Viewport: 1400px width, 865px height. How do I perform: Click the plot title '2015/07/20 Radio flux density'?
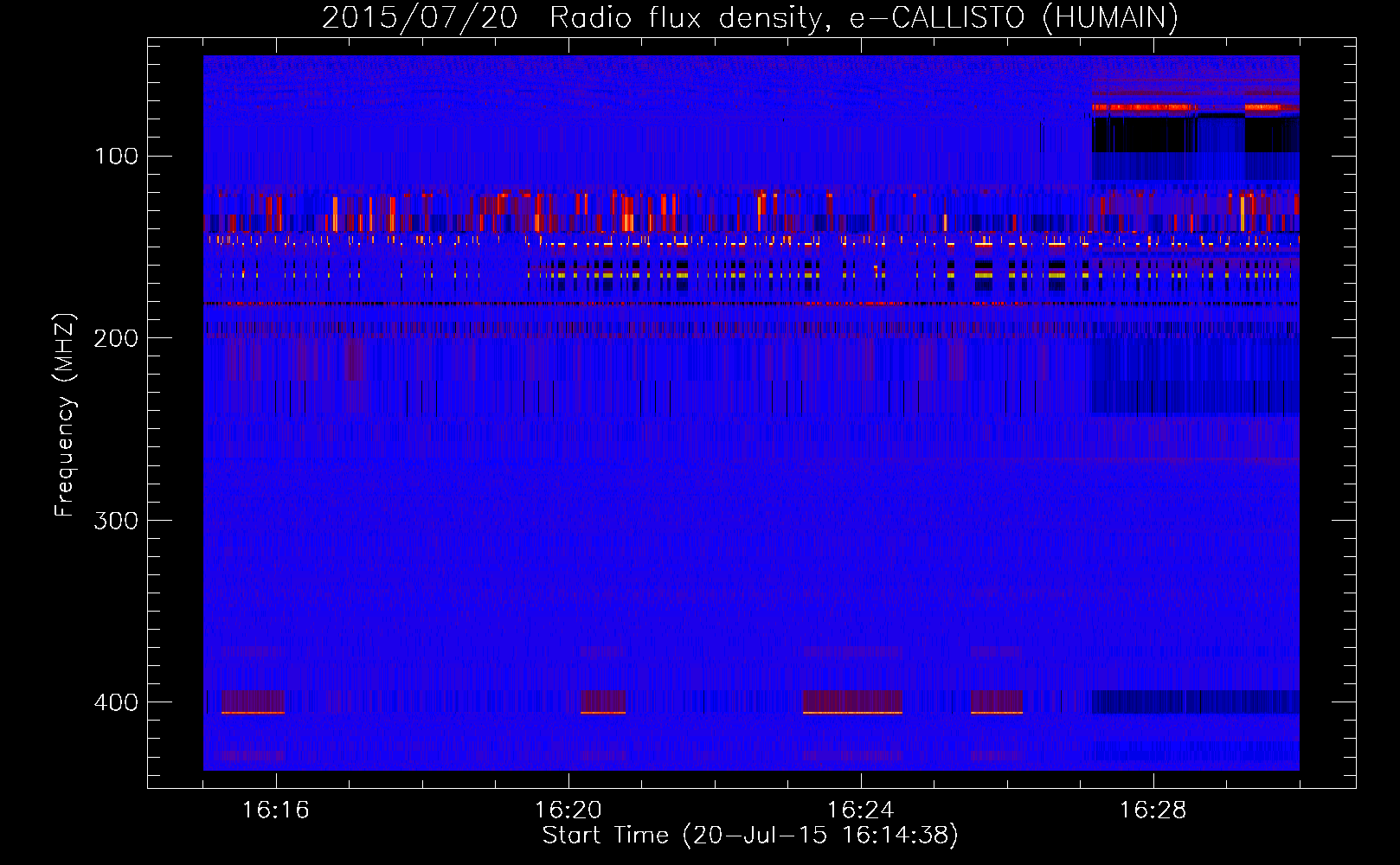coord(749,17)
